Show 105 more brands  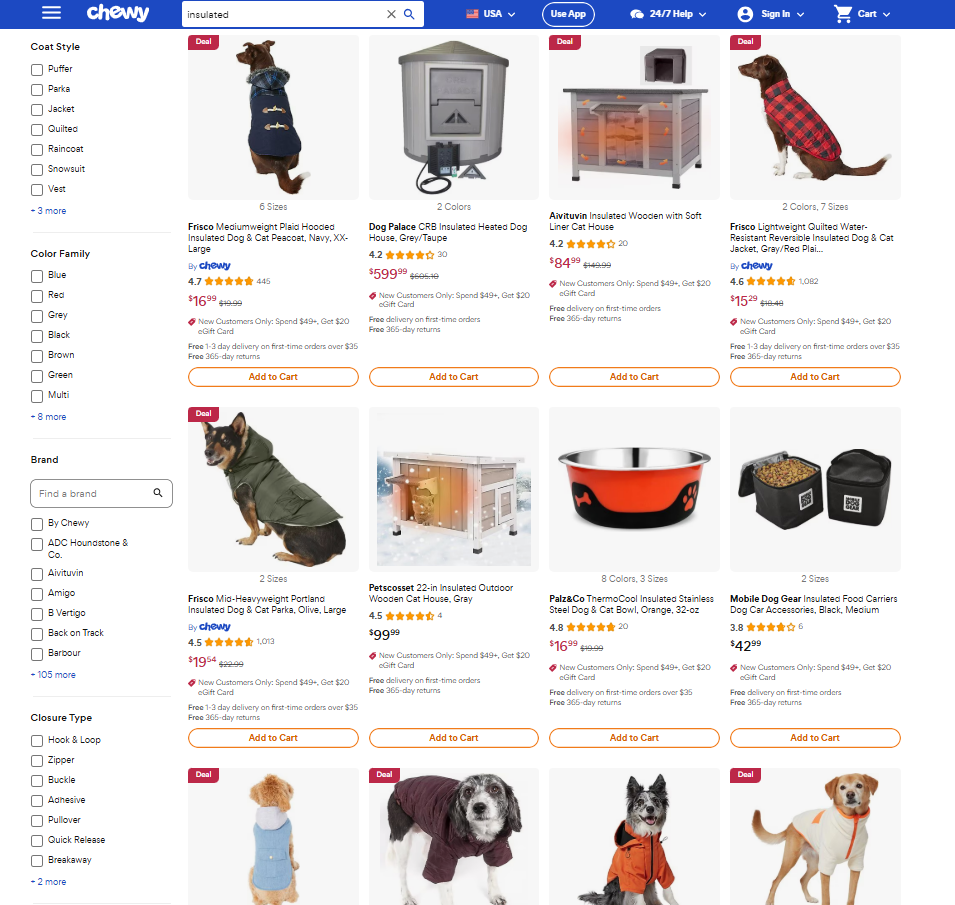coord(54,675)
